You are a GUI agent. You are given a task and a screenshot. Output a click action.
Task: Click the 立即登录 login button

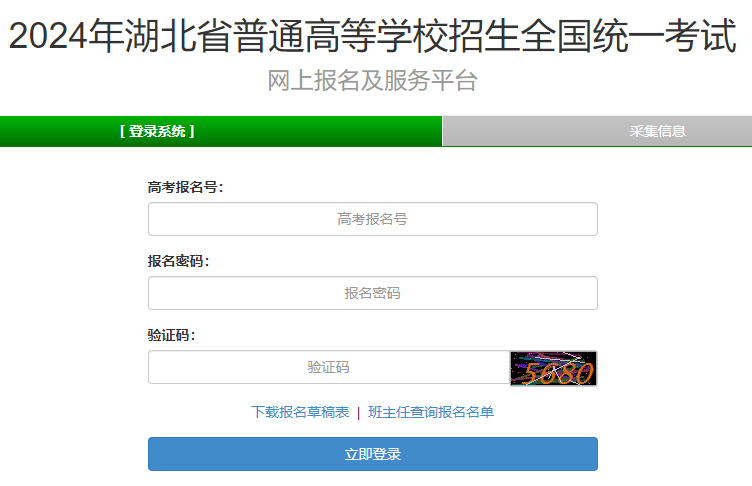point(373,454)
